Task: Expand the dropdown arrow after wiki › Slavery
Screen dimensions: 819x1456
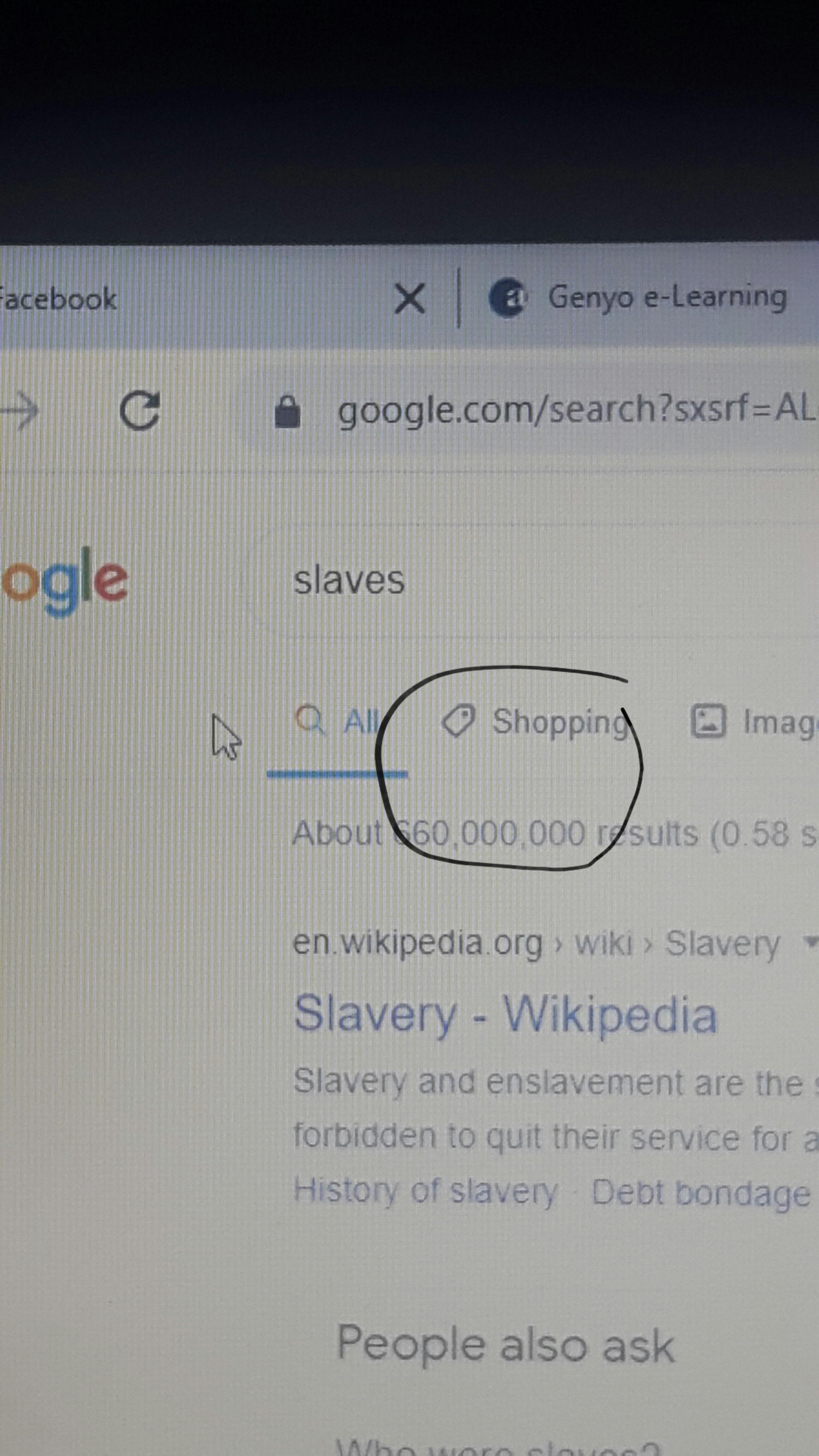Action: tap(812, 942)
